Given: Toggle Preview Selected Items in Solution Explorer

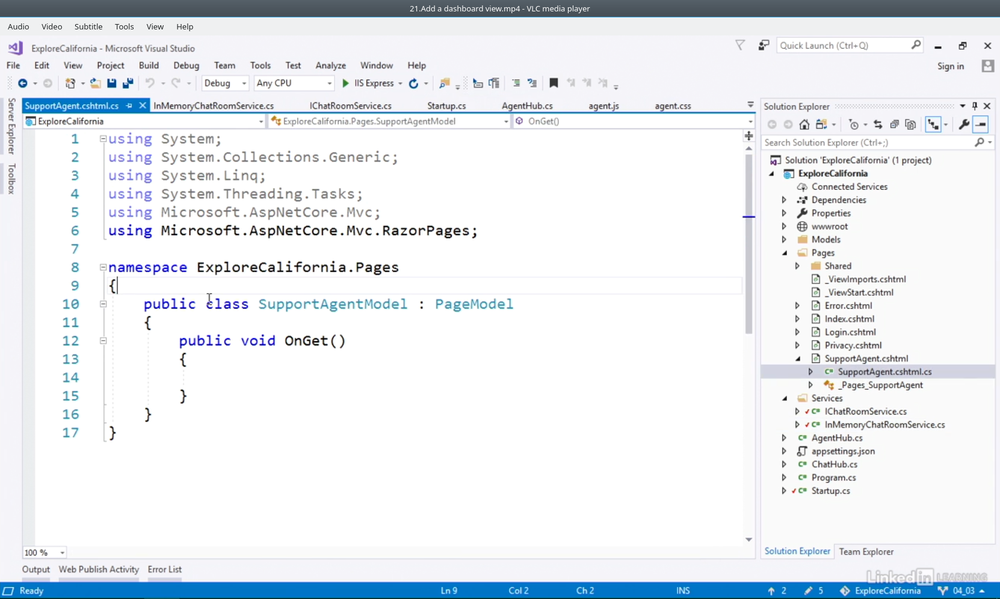Looking at the screenshot, I should pos(981,125).
